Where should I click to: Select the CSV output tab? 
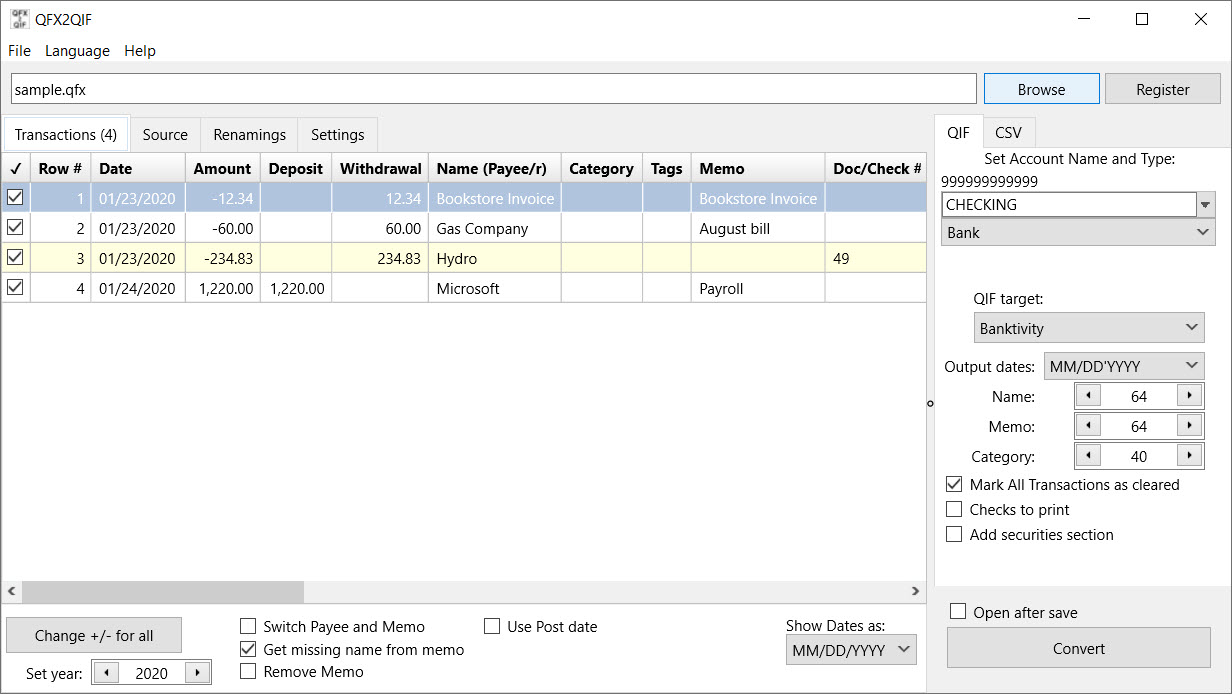point(1009,132)
